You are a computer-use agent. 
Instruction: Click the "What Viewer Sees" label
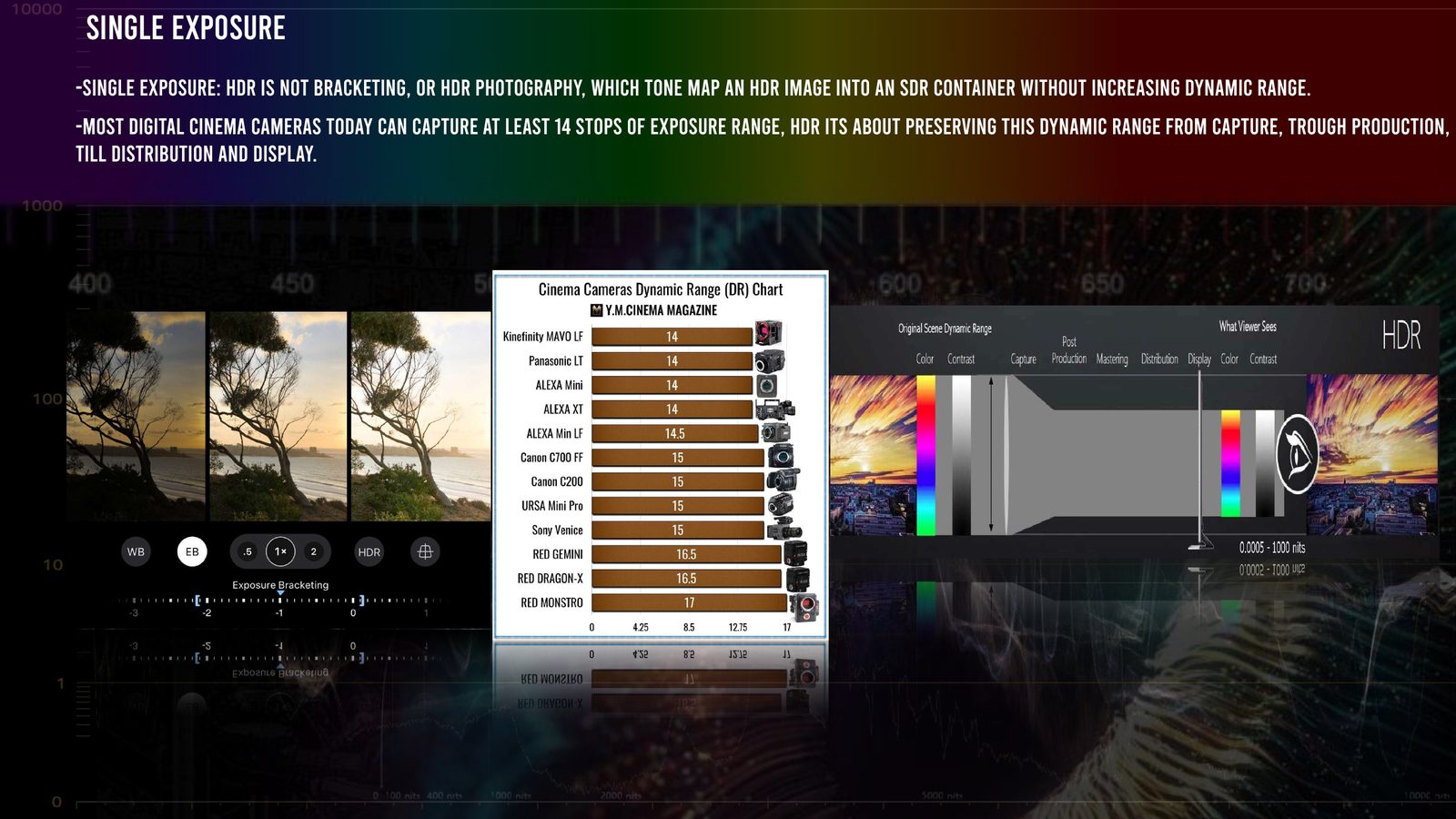(1248, 326)
